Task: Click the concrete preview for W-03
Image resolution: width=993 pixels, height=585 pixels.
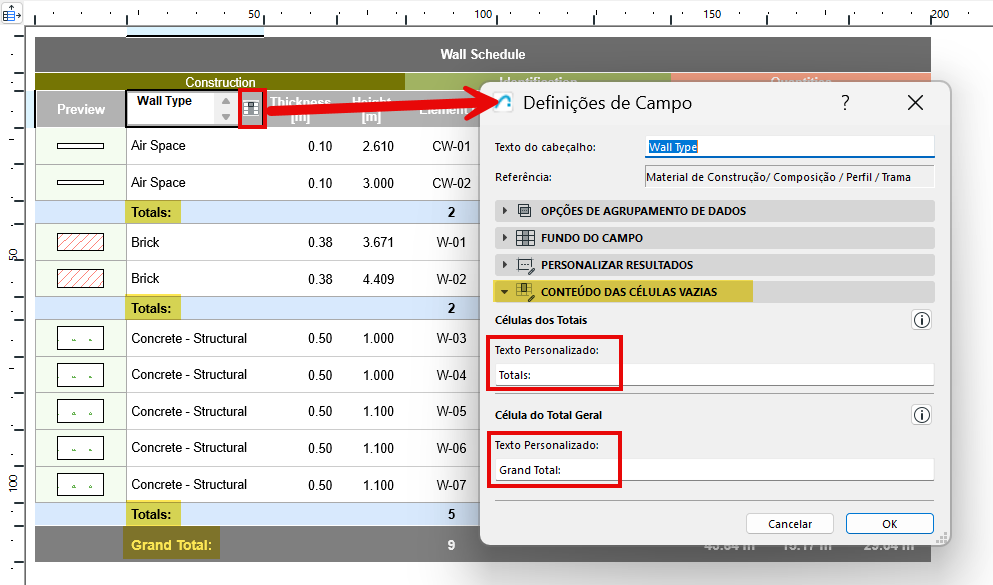Action: click(80, 338)
